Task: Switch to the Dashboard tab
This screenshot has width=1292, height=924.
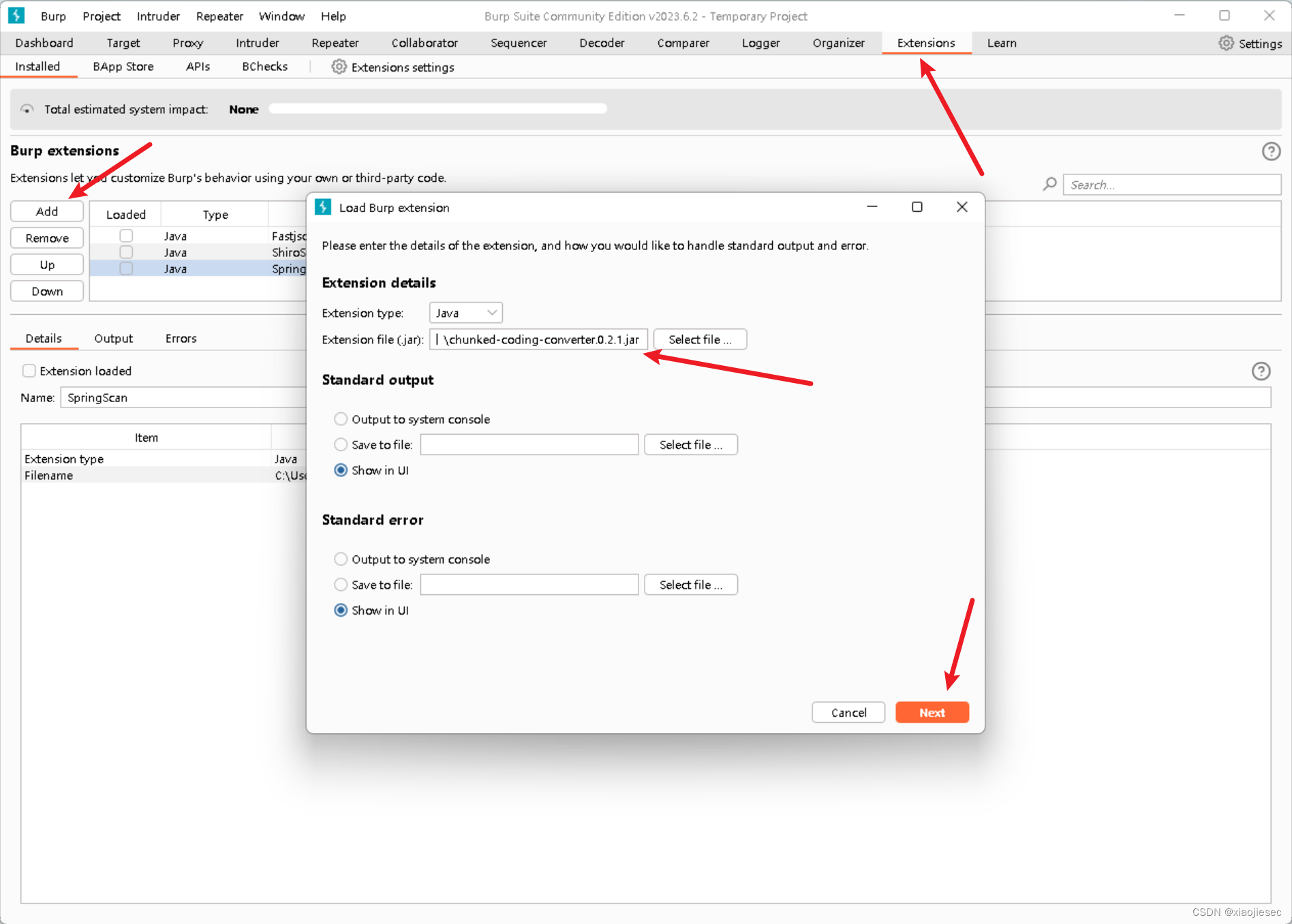Action: point(44,43)
